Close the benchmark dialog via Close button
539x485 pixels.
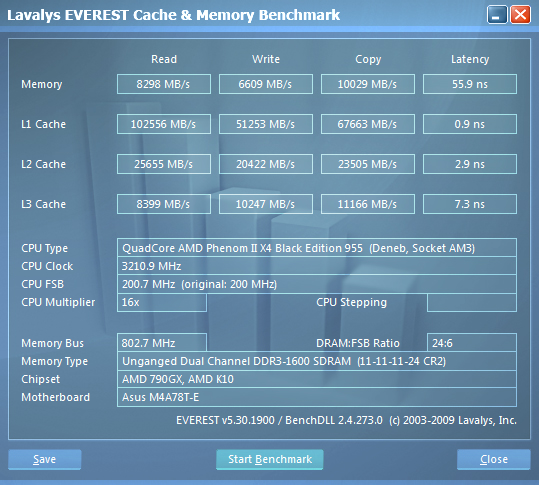point(494,459)
